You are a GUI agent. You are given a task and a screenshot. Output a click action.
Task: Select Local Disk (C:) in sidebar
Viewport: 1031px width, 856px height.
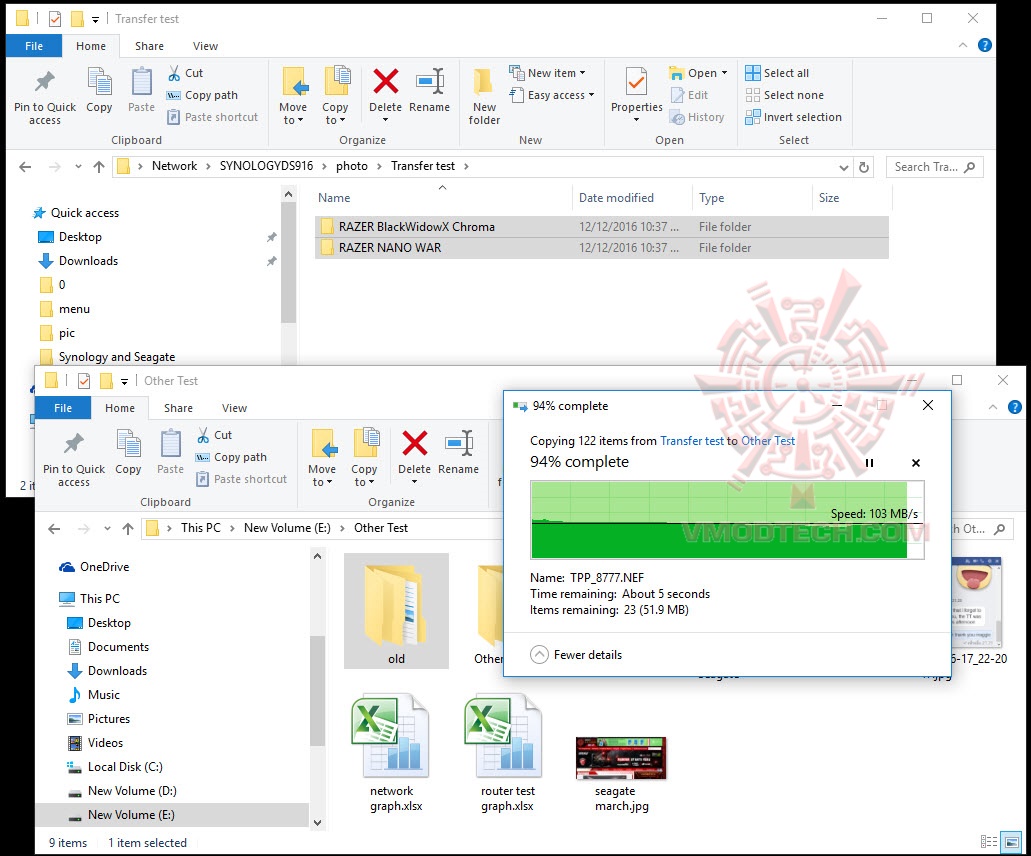click(114, 767)
